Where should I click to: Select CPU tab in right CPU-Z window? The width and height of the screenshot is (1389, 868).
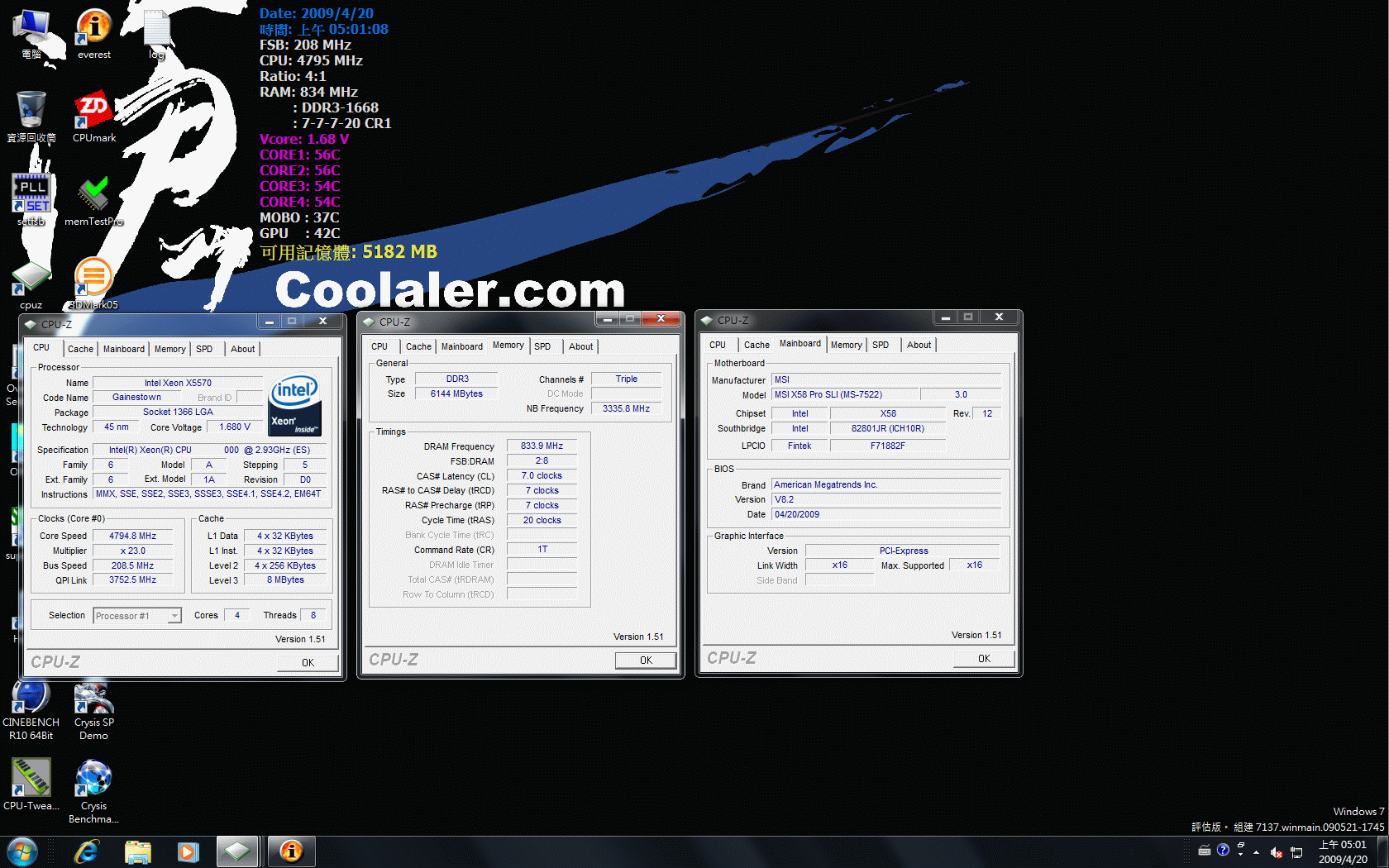click(718, 345)
